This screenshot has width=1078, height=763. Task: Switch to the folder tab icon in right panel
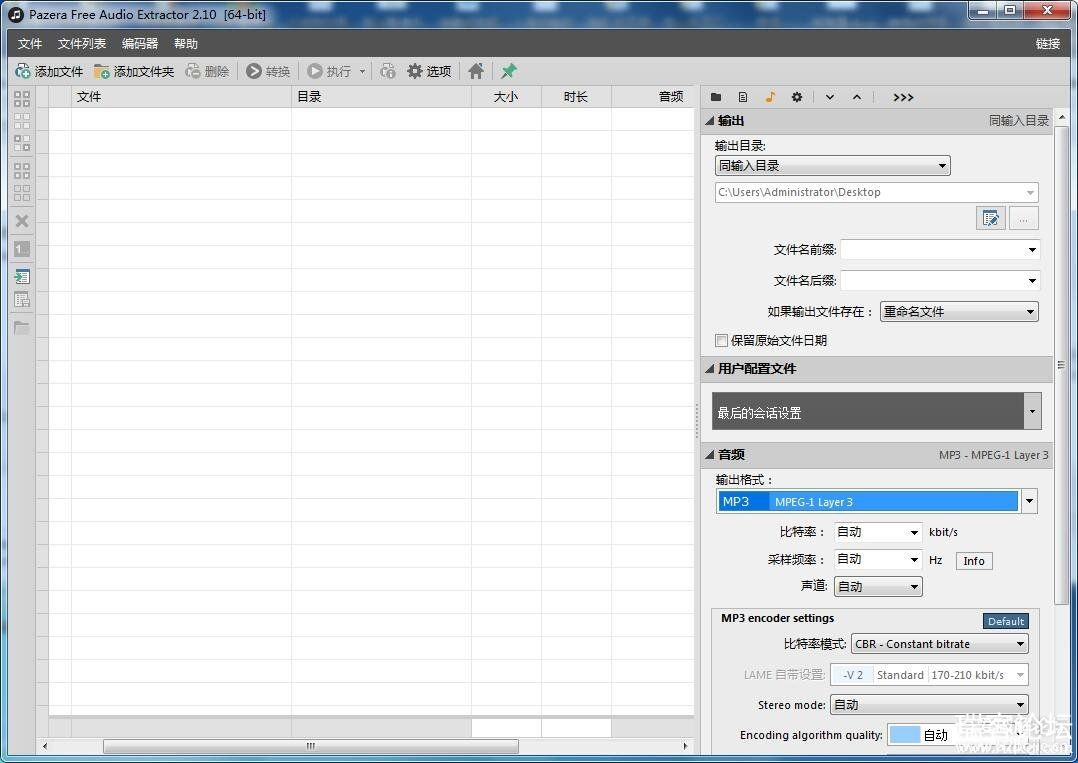tap(716, 98)
